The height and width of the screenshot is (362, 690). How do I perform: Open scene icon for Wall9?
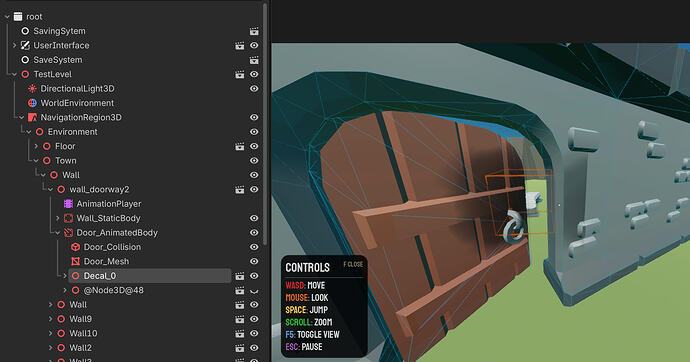[x=239, y=319]
